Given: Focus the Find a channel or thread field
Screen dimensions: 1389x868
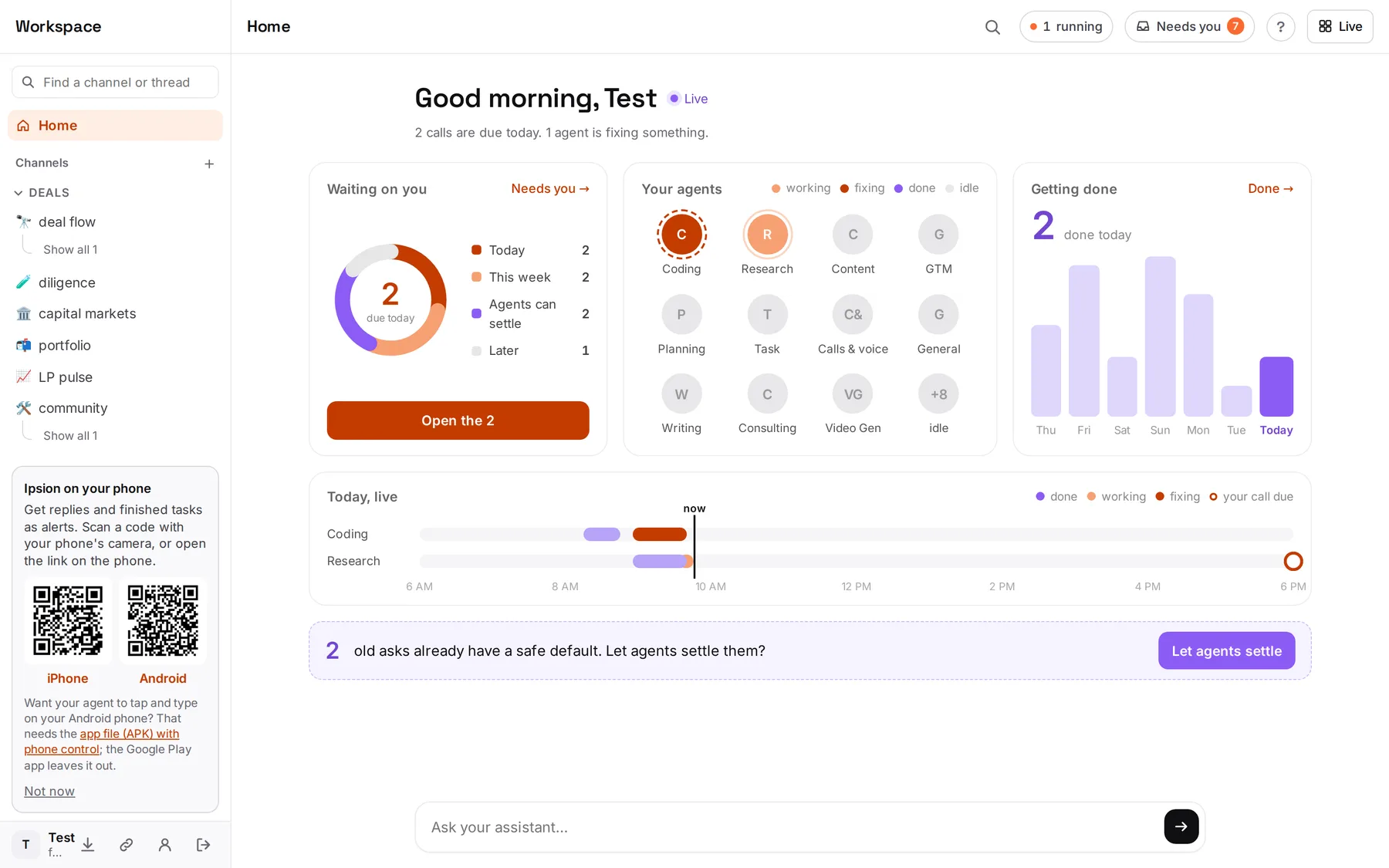Looking at the screenshot, I should [115, 83].
